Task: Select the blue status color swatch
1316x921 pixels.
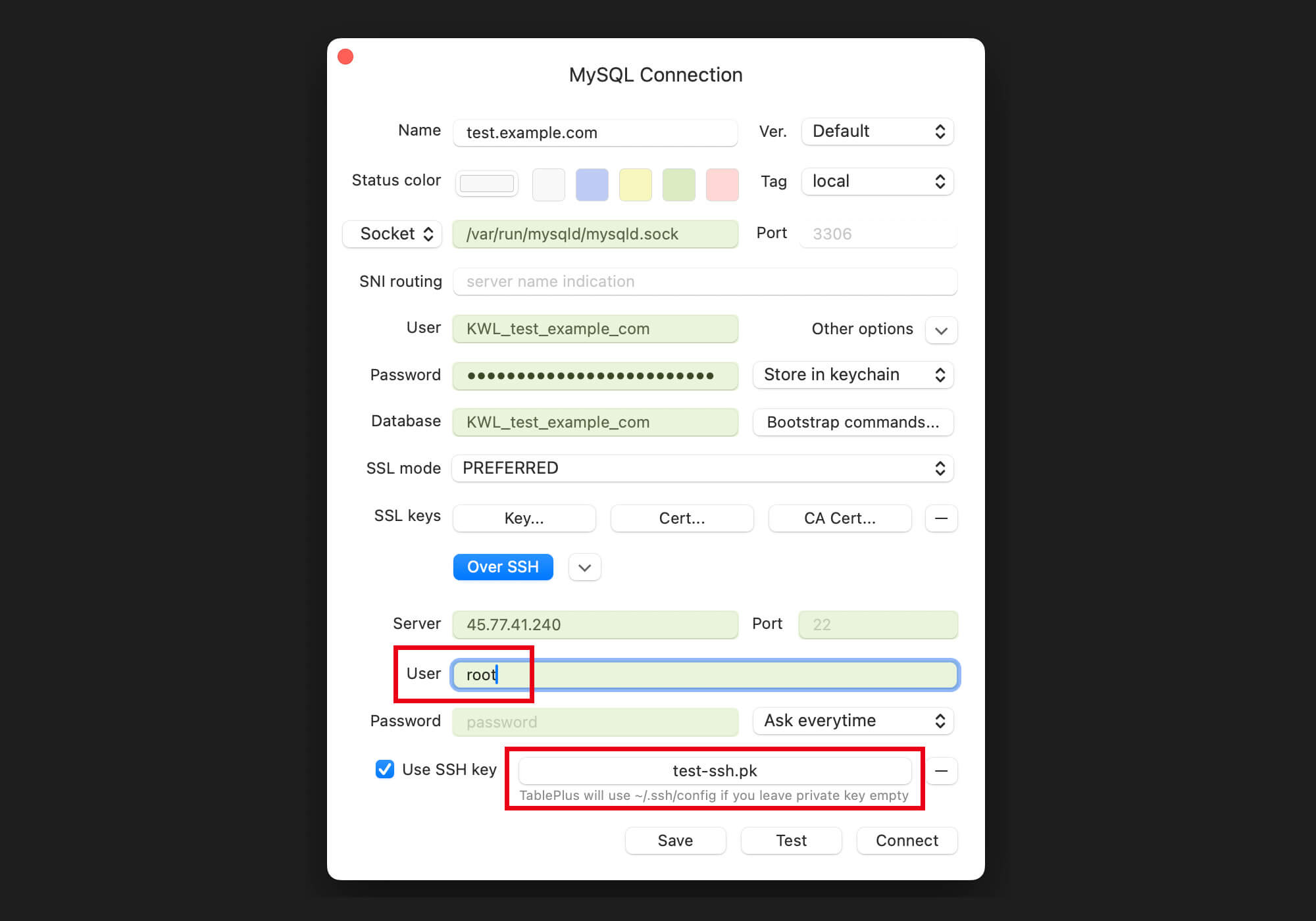Action: tap(592, 185)
